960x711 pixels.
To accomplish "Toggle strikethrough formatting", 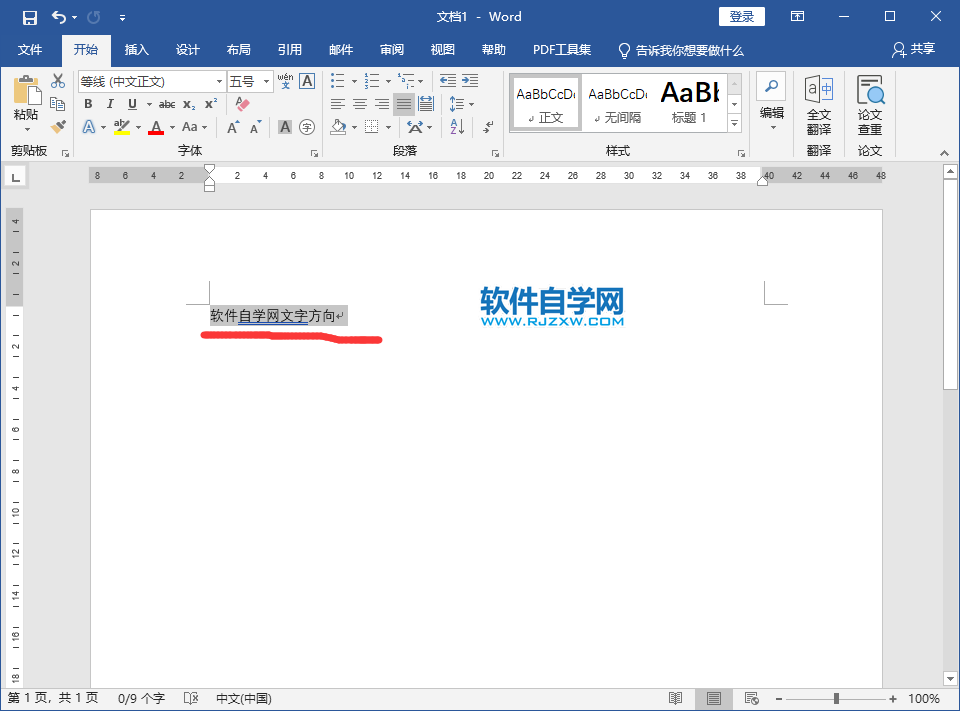I will (x=167, y=104).
